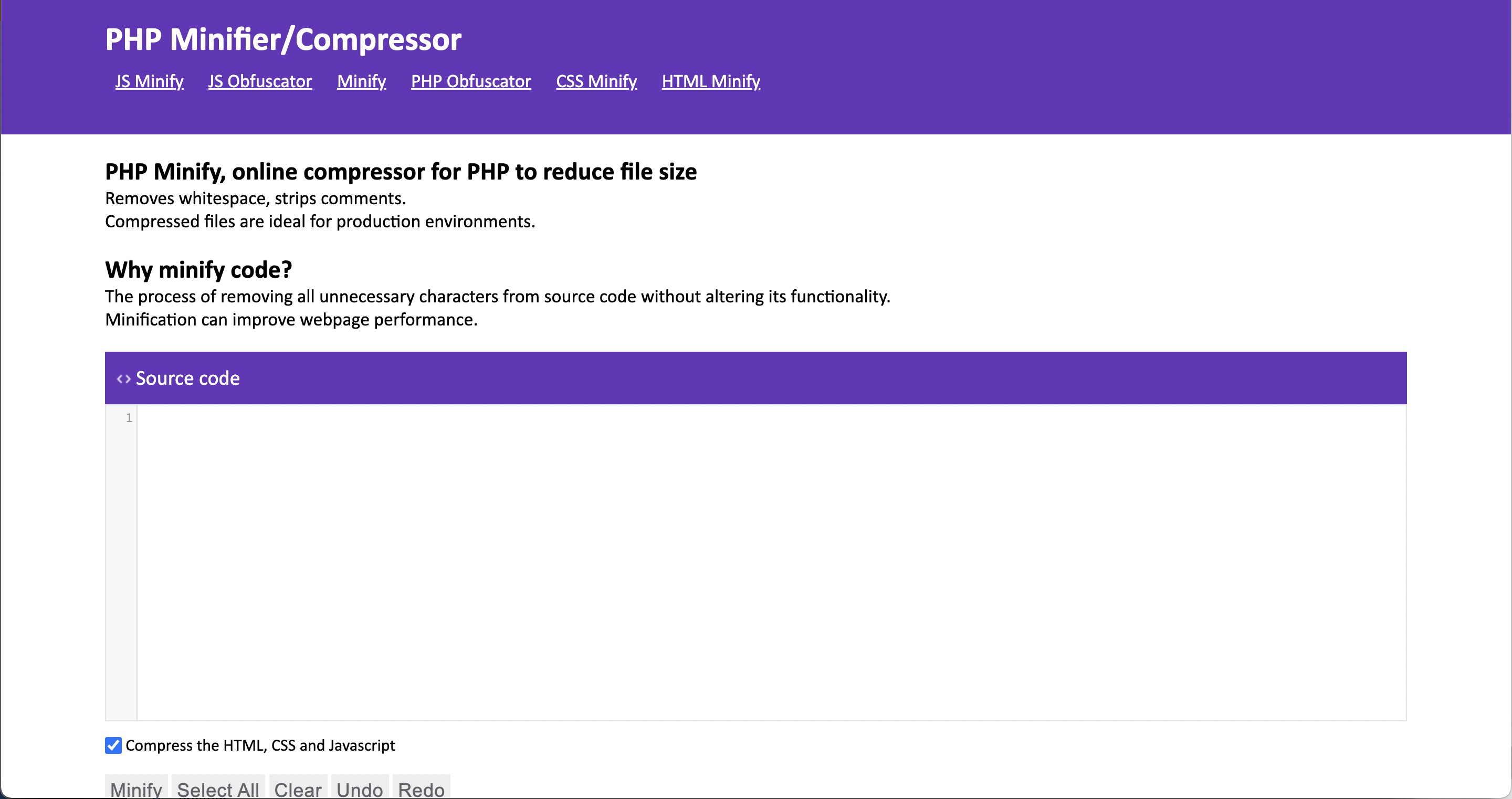
Task: Toggle the Compress HTML CSS Javascript checkbox
Action: [x=113, y=746]
